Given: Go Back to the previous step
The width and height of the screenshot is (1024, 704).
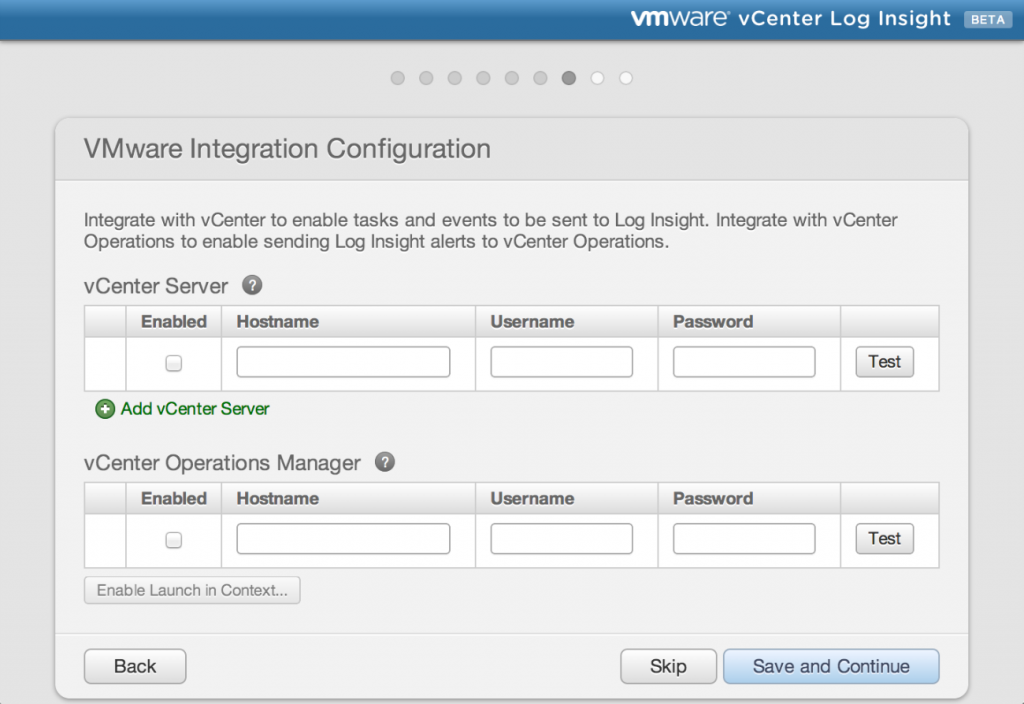Looking at the screenshot, I should (x=135, y=666).
